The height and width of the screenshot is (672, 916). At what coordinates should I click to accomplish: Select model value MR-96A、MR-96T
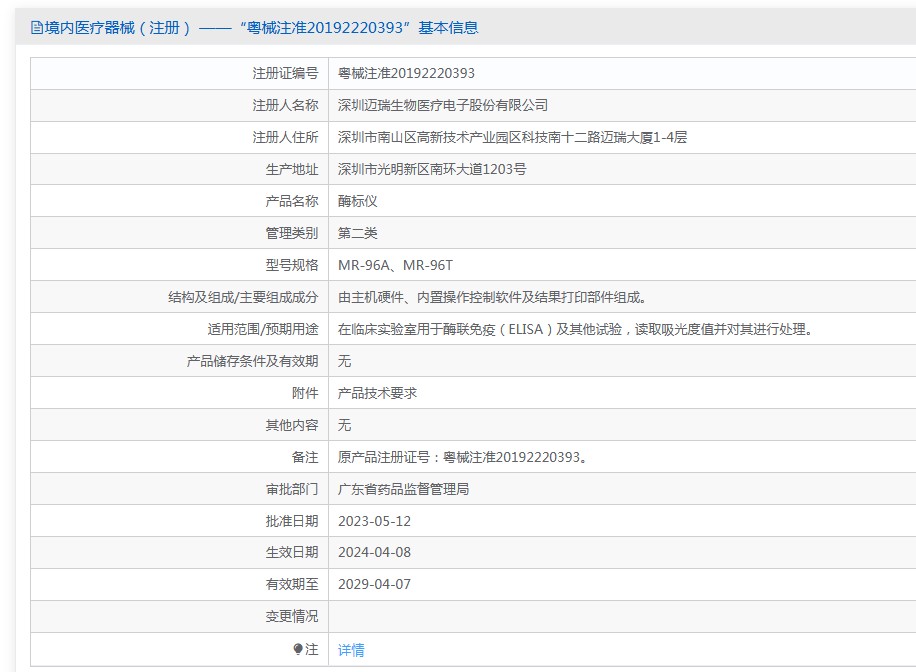click(395, 265)
